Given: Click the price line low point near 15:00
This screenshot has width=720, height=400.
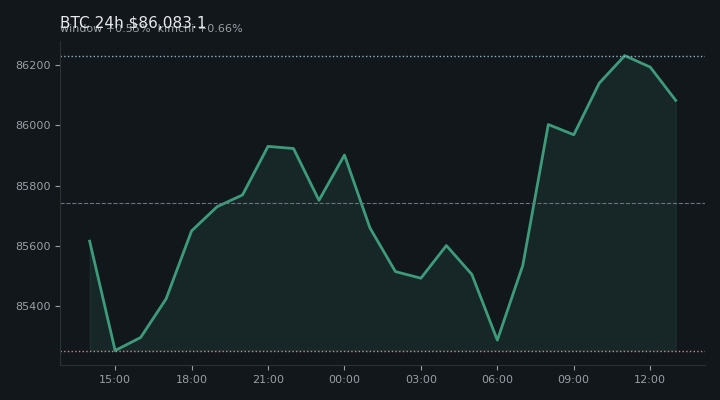Looking at the screenshot, I should 115,350.
